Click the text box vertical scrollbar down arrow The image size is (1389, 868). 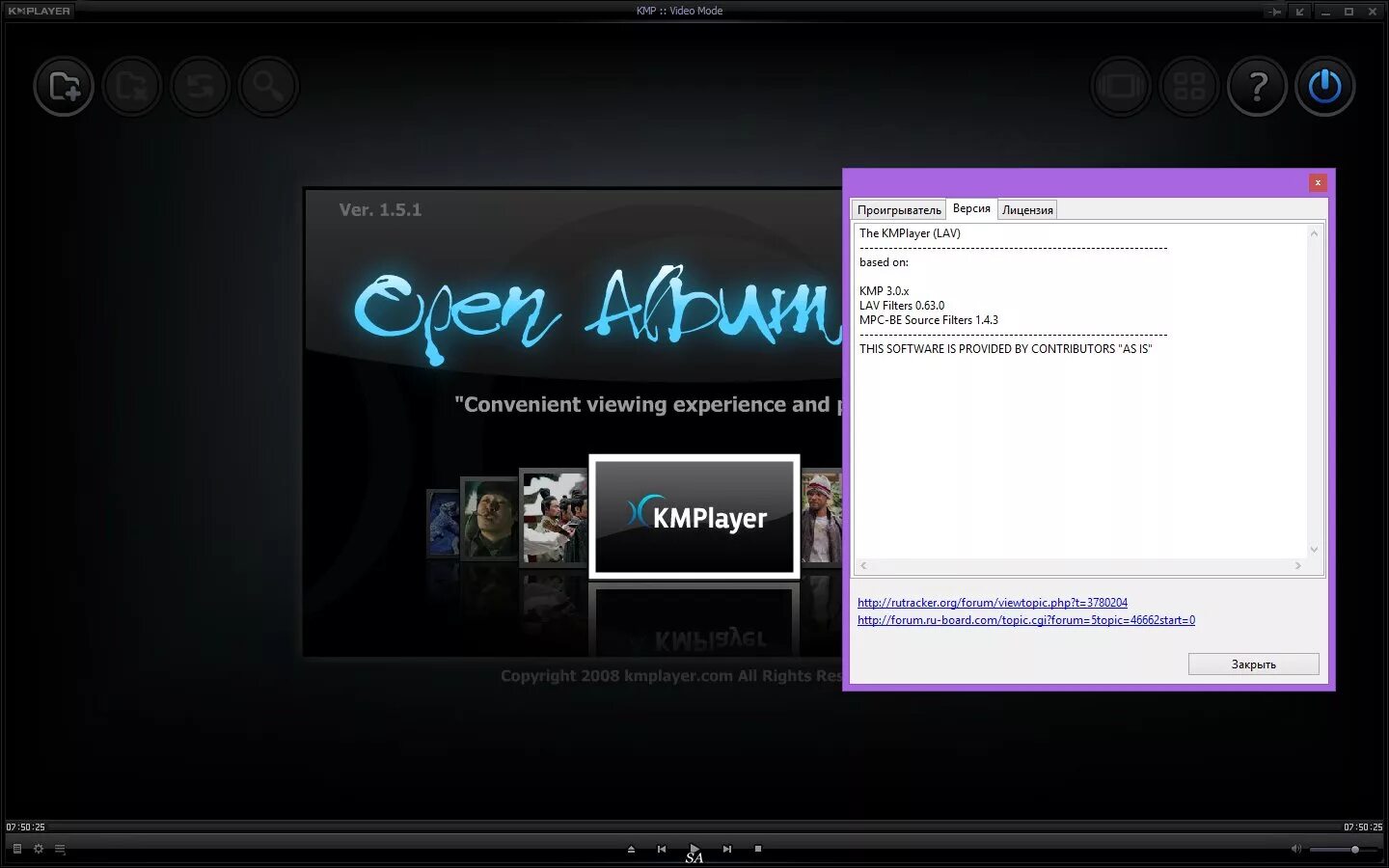pos(1314,550)
